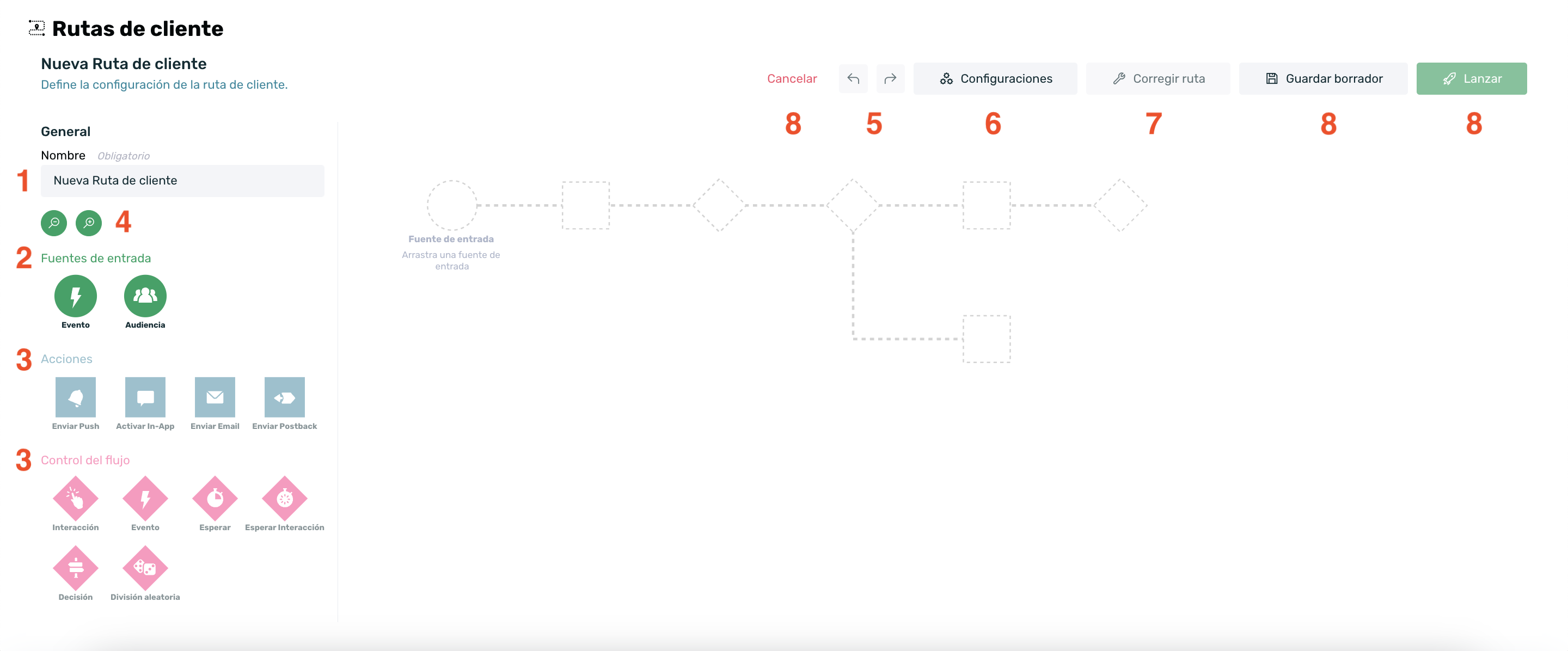Click undo arrow button
Image resolution: width=1568 pixels, height=651 pixels.
[x=852, y=78]
